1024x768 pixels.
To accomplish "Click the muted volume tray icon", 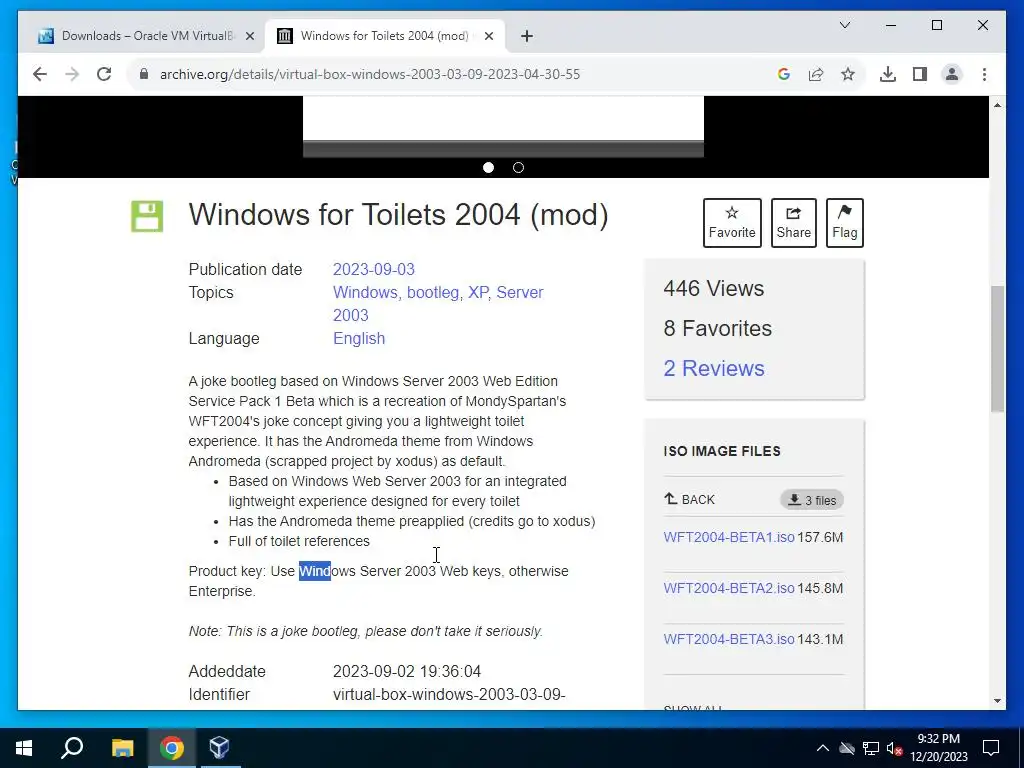I will point(895,748).
